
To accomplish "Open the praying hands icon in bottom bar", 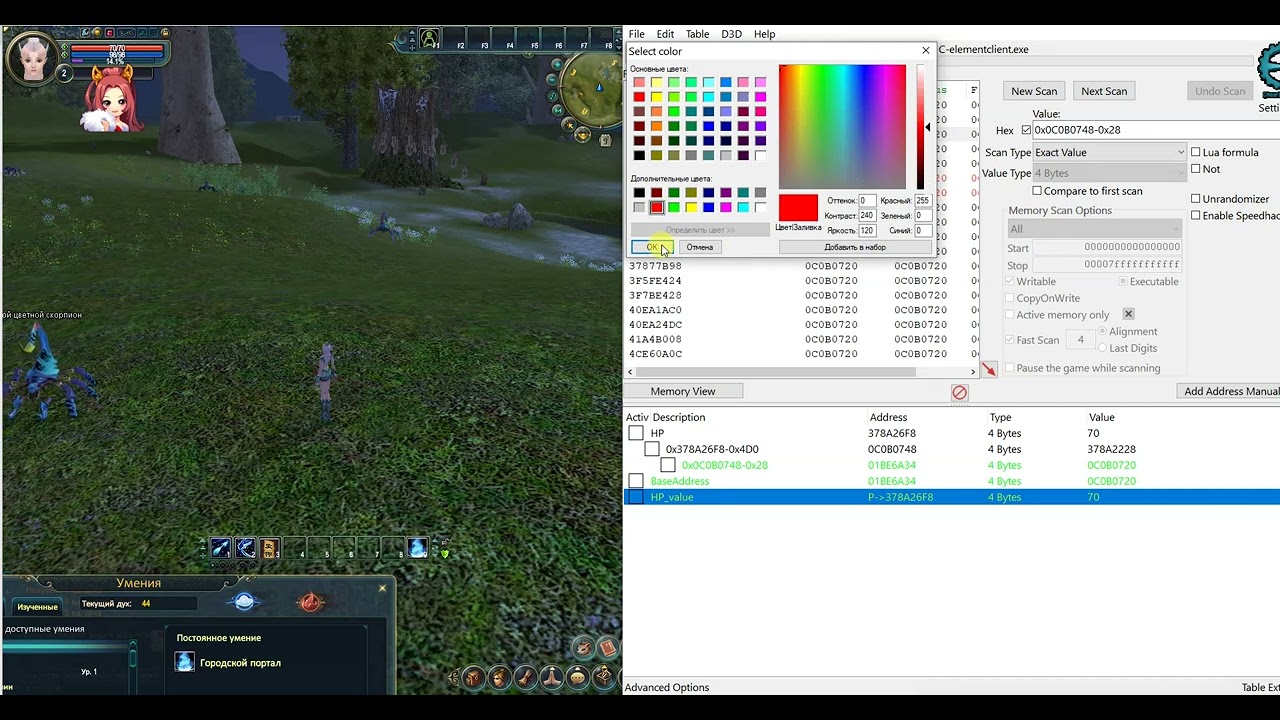I will click(x=551, y=678).
